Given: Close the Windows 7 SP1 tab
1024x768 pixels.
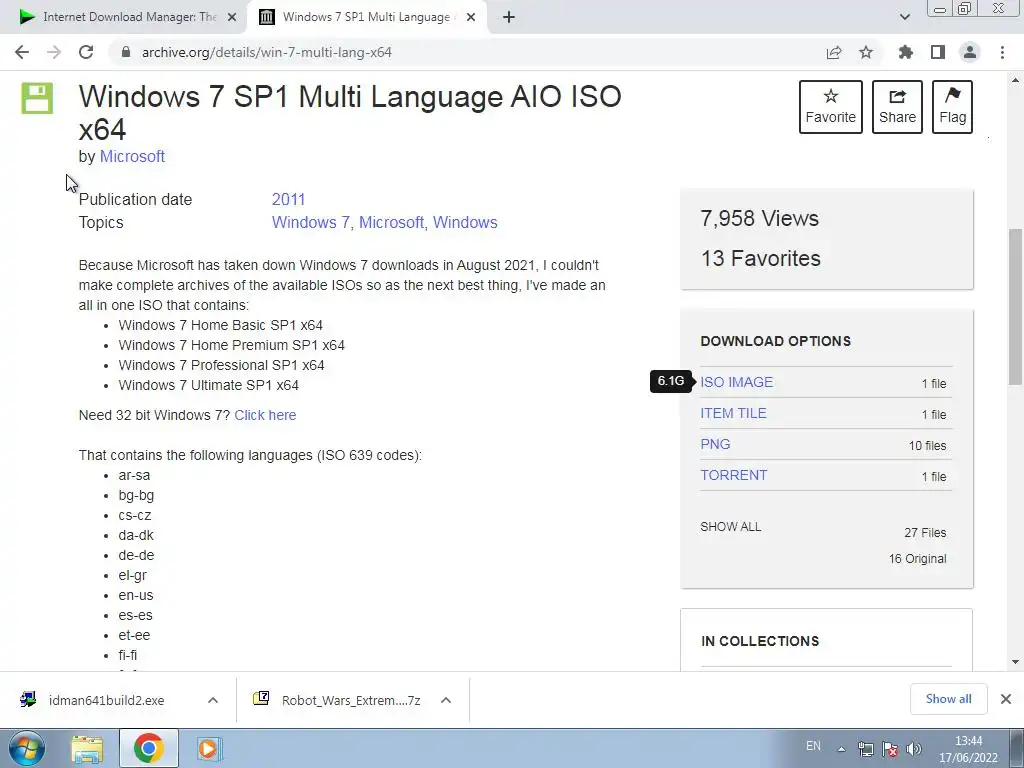Looking at the screenshot, I should [x=471, y=18].
